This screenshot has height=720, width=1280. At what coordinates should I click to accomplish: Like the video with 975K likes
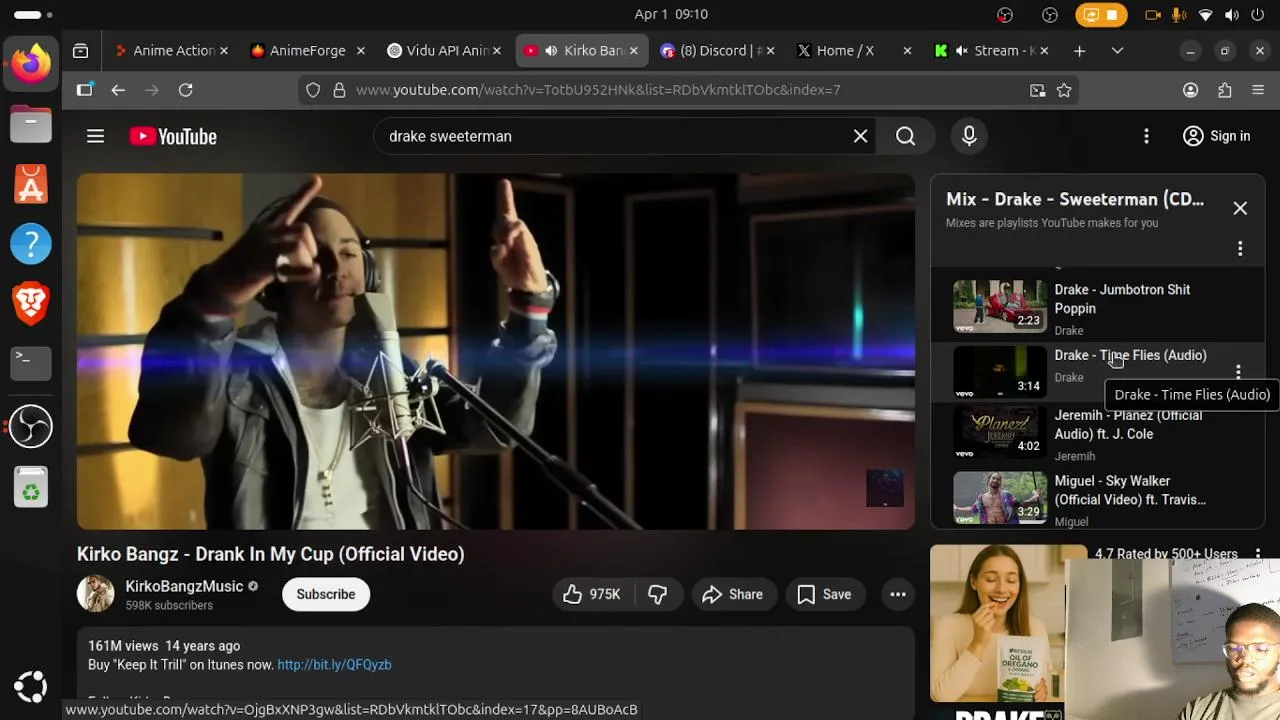tap(592, 594)
